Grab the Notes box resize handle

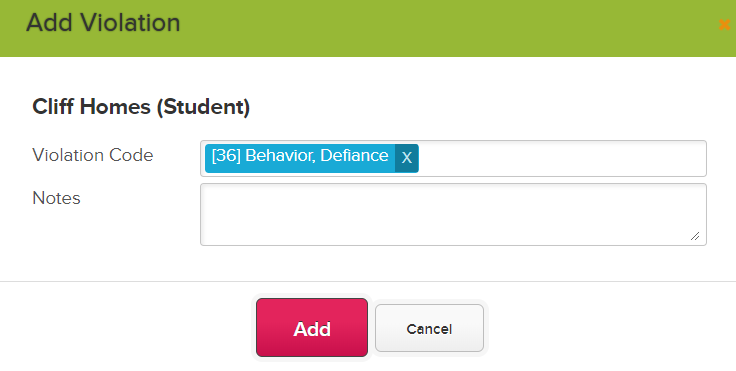click(x=695, y=236)
